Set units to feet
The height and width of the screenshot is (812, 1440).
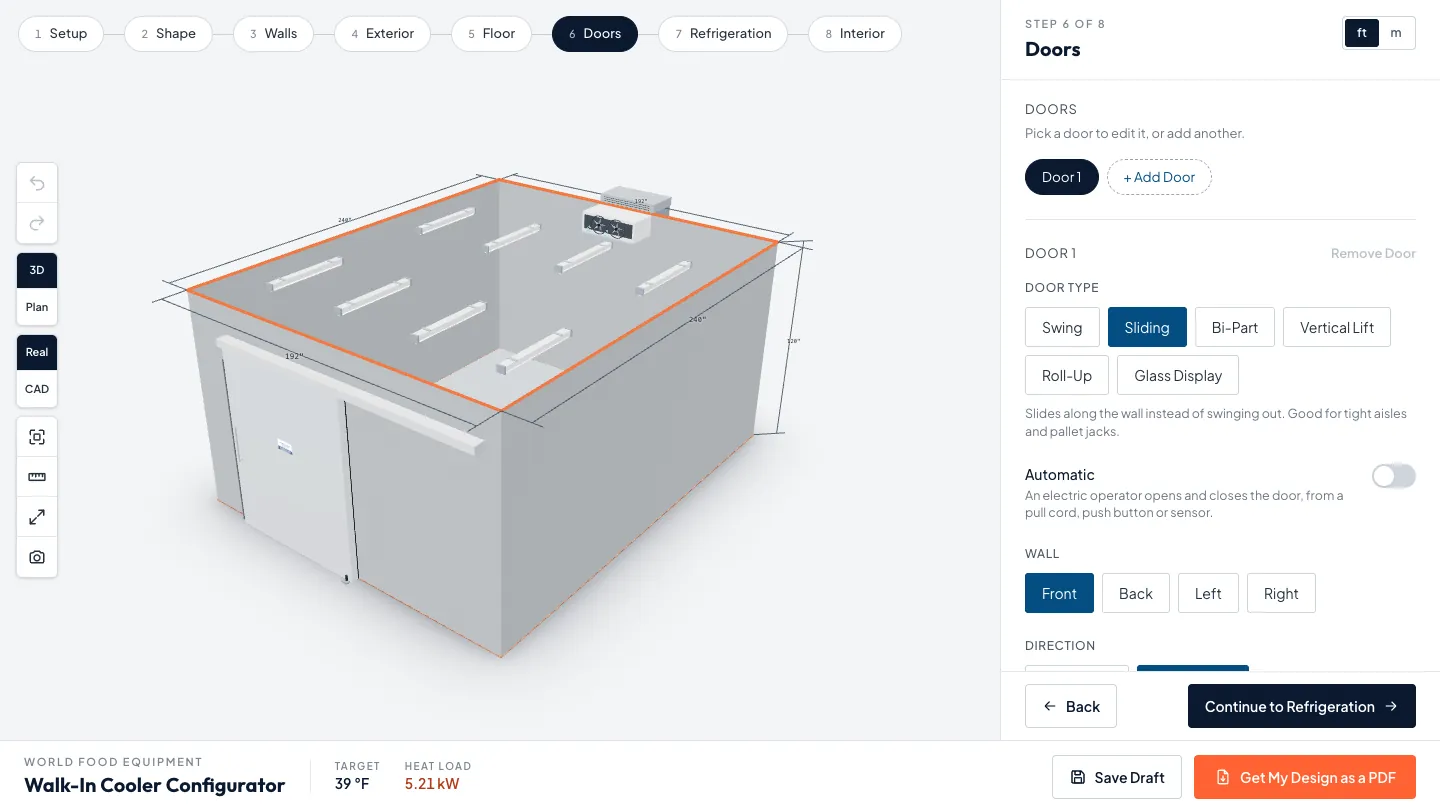1362,33
